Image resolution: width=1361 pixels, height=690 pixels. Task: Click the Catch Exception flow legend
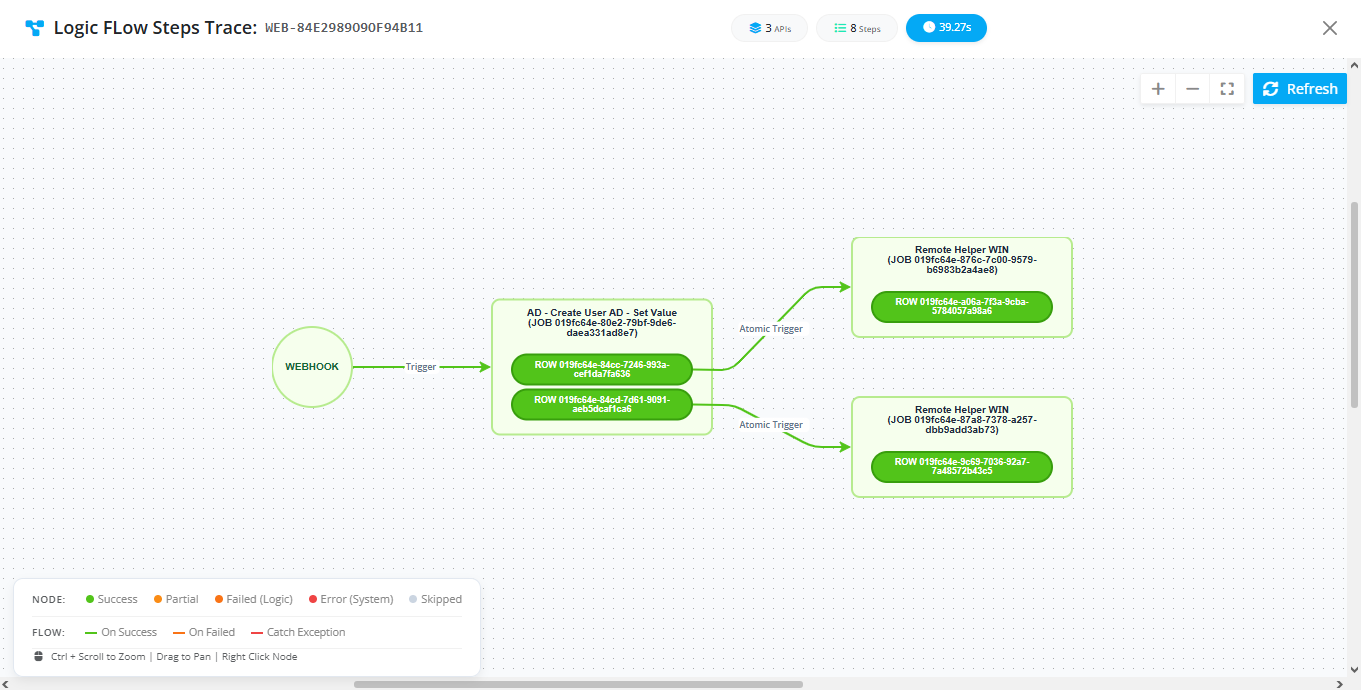tap(298, 632)
